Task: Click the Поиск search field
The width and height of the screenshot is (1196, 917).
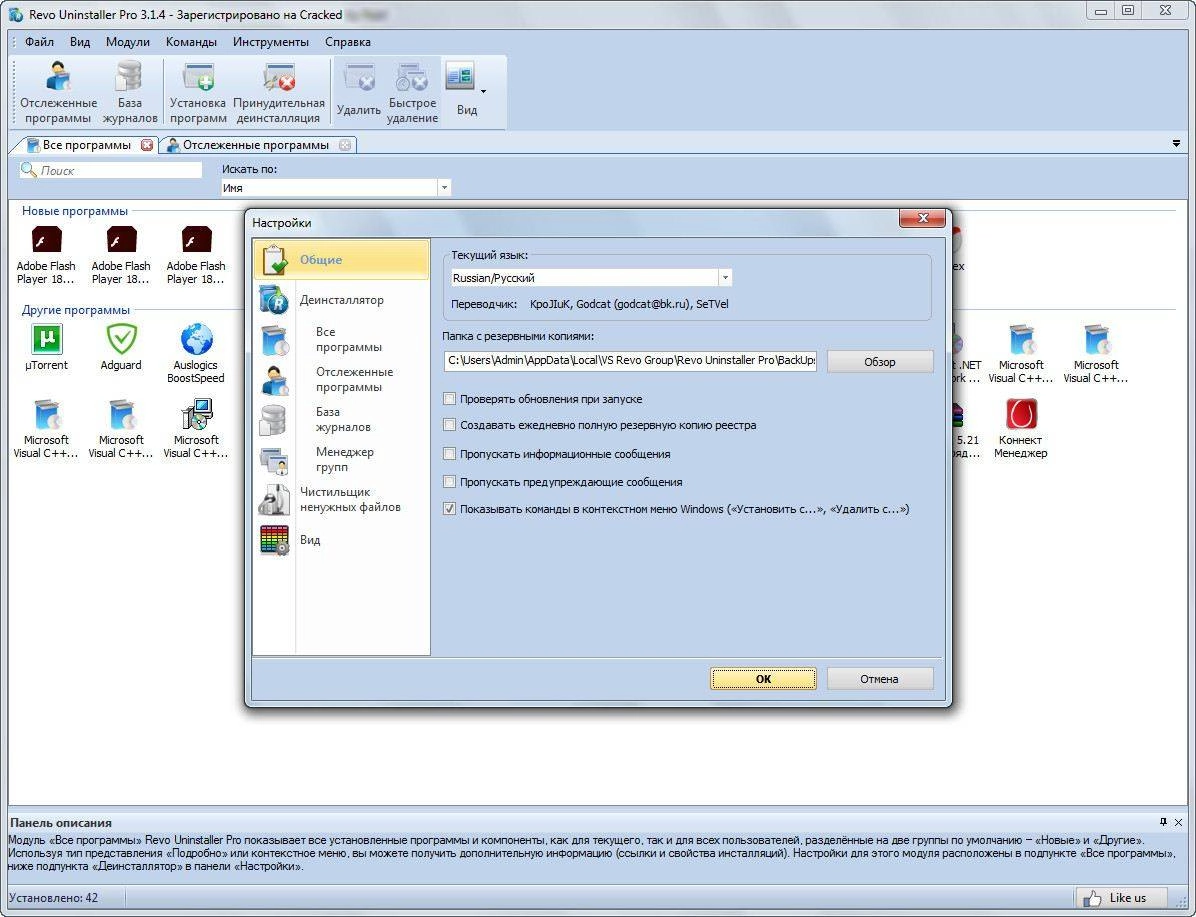Action: pos(111,170)
